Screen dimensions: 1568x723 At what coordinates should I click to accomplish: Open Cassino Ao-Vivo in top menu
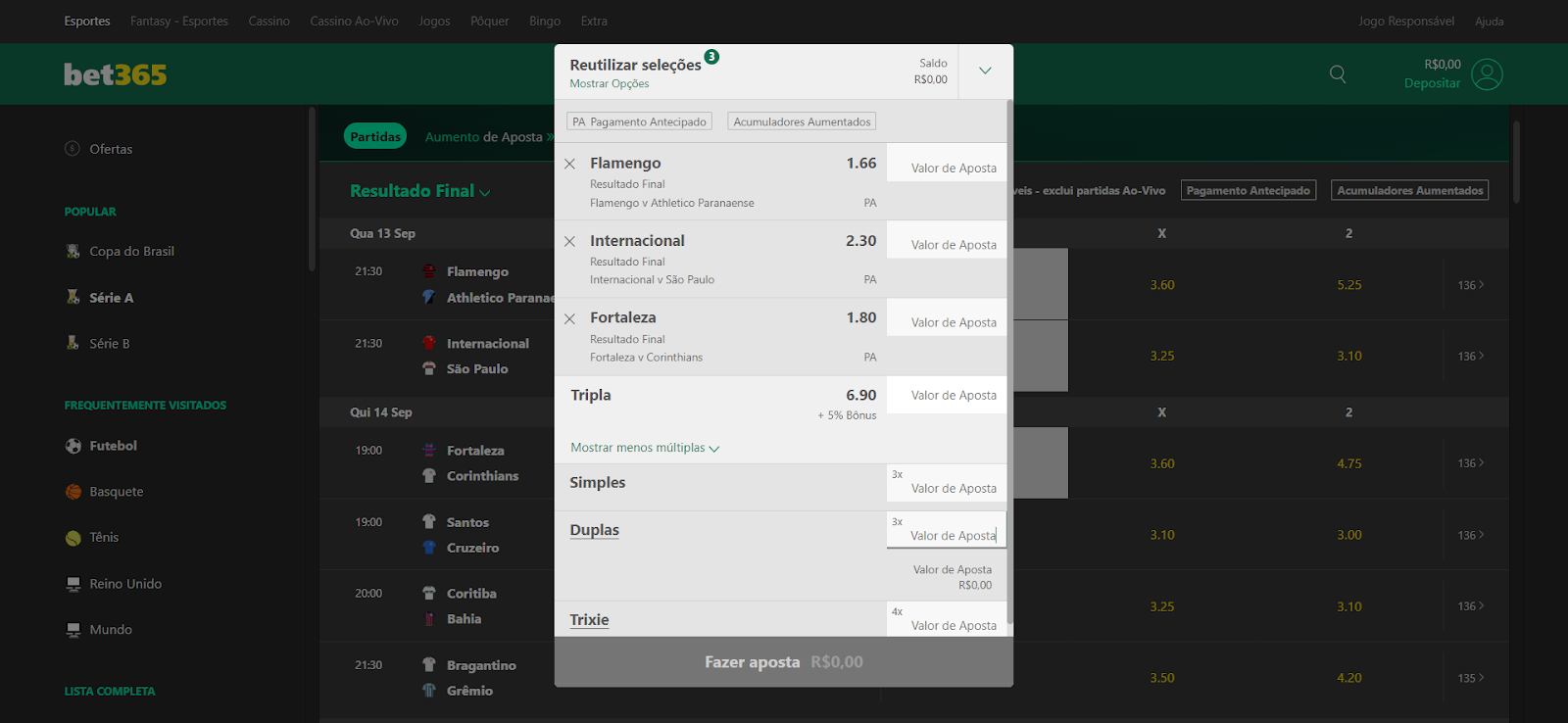[x=354, y=22]
